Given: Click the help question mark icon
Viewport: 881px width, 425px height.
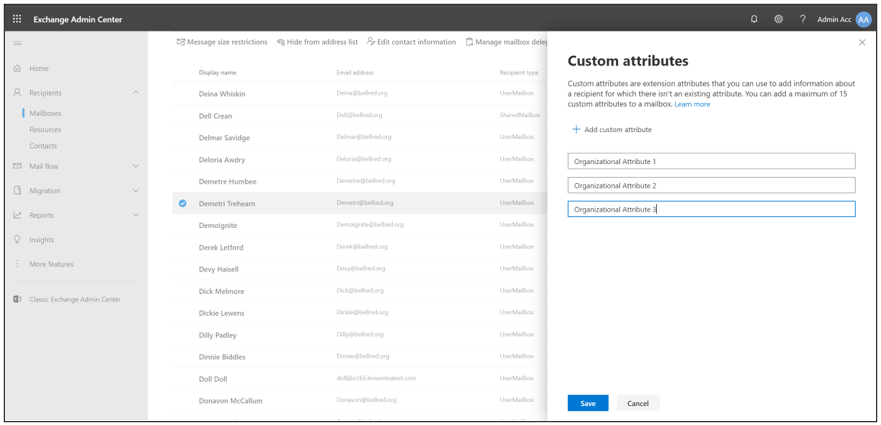Looking at the screenshot, I should [x=802, y=19].
